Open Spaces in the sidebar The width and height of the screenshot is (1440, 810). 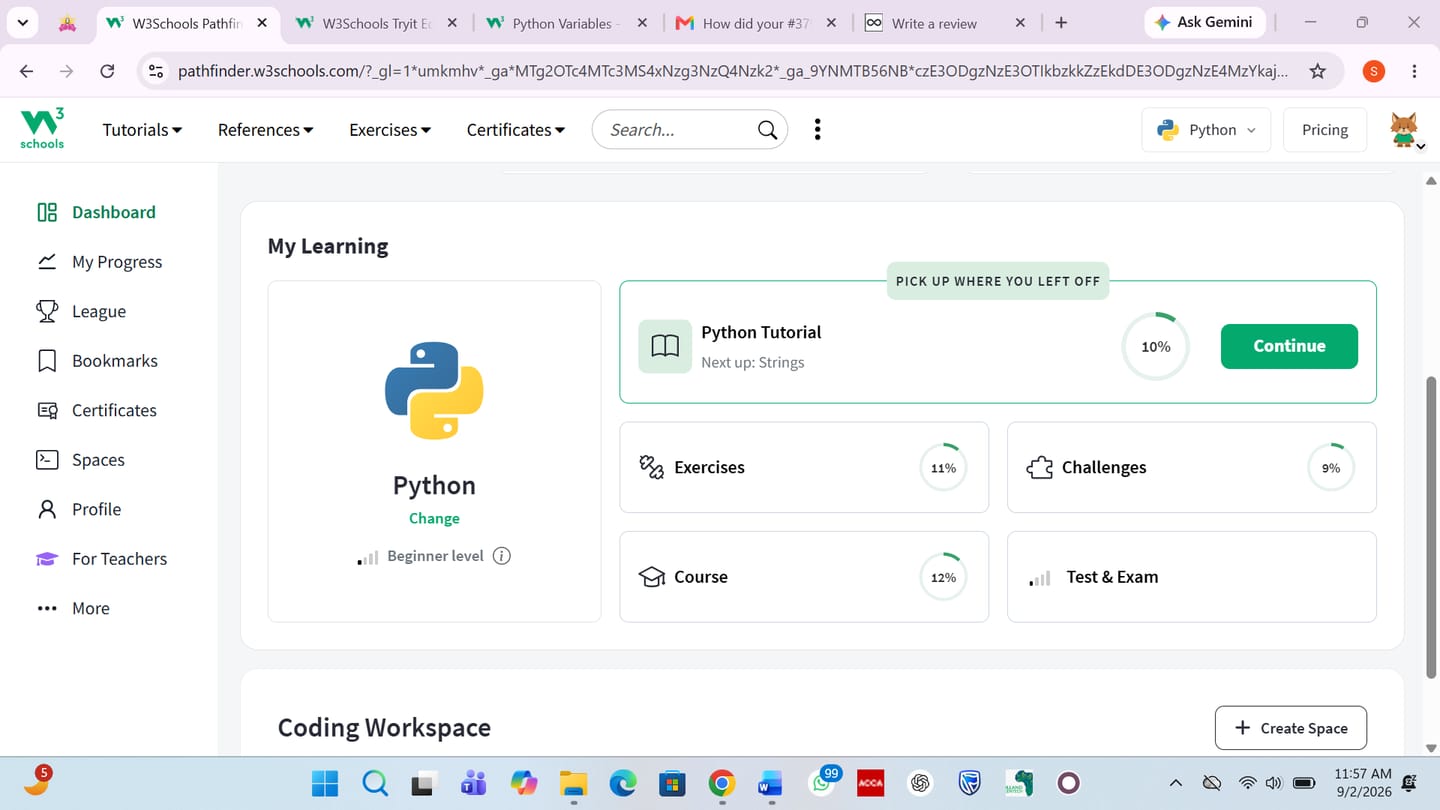(x=80, y=460)
